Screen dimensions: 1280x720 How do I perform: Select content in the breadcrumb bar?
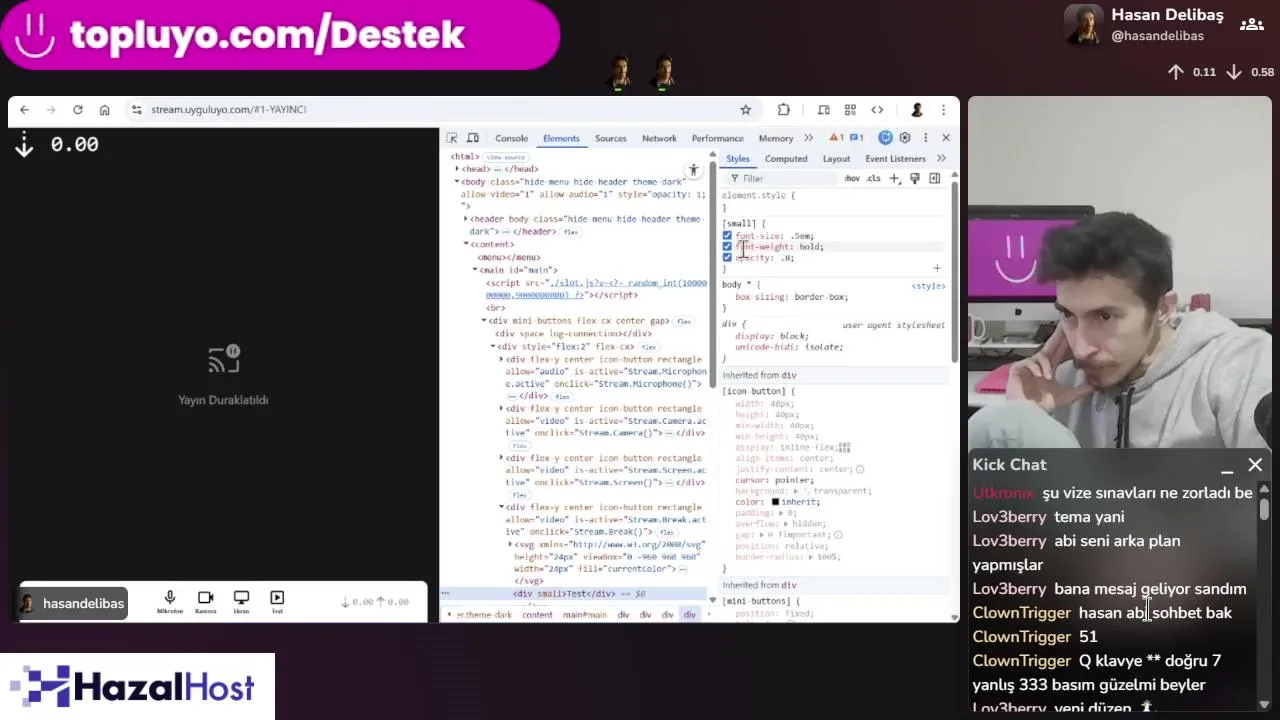(x=537, y=615)
